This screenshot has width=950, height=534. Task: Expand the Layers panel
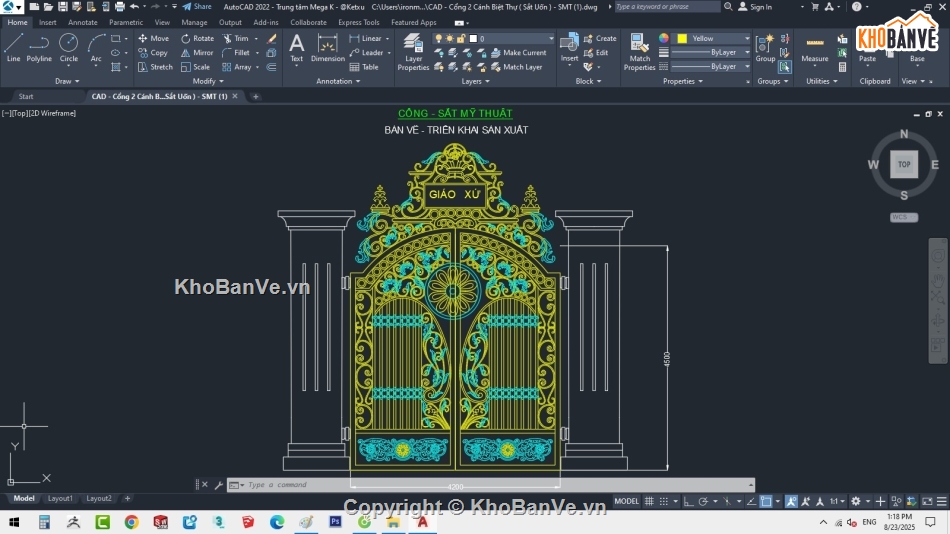(x=475, y=81)
